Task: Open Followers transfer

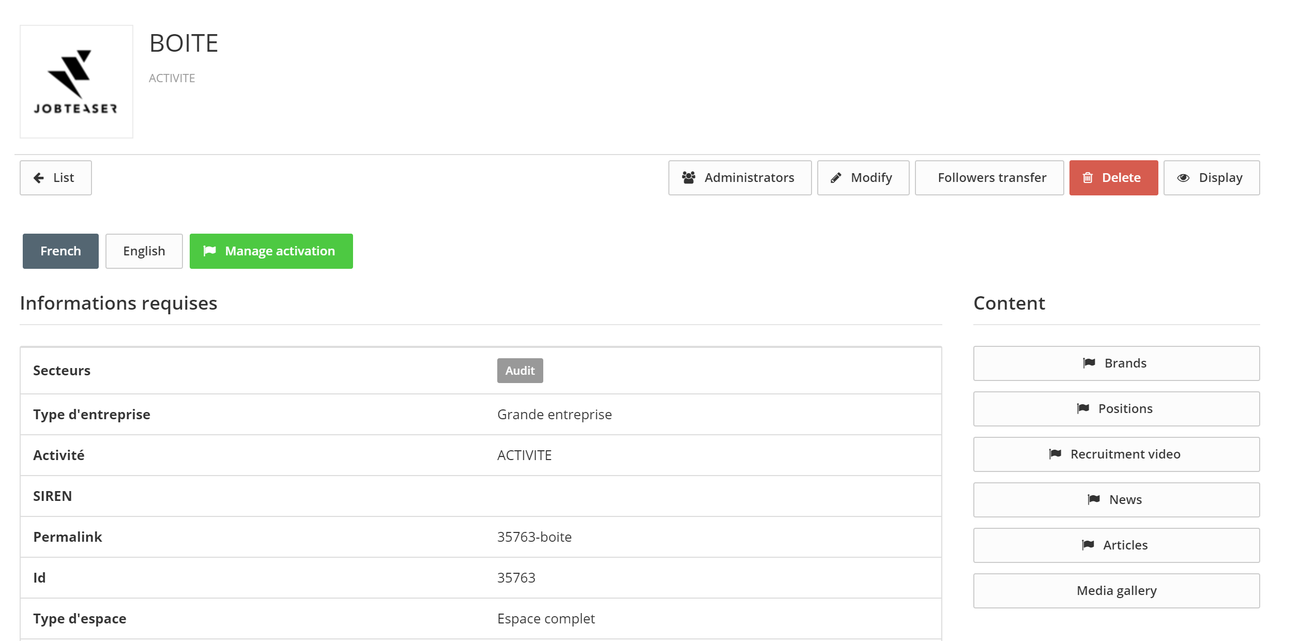Action: pyautogui.click(x=989, y=178)
